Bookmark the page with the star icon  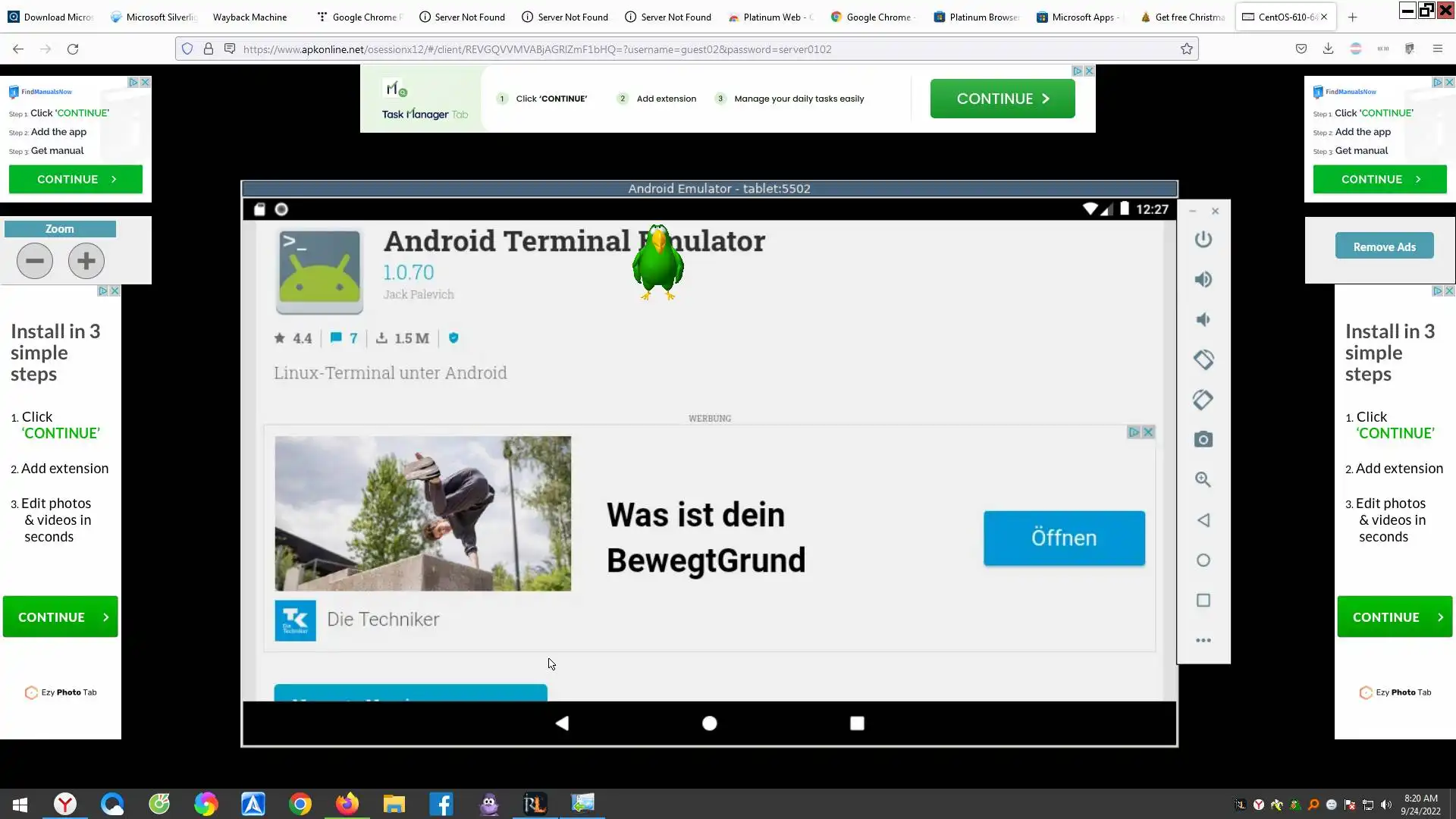point(1187,49)
